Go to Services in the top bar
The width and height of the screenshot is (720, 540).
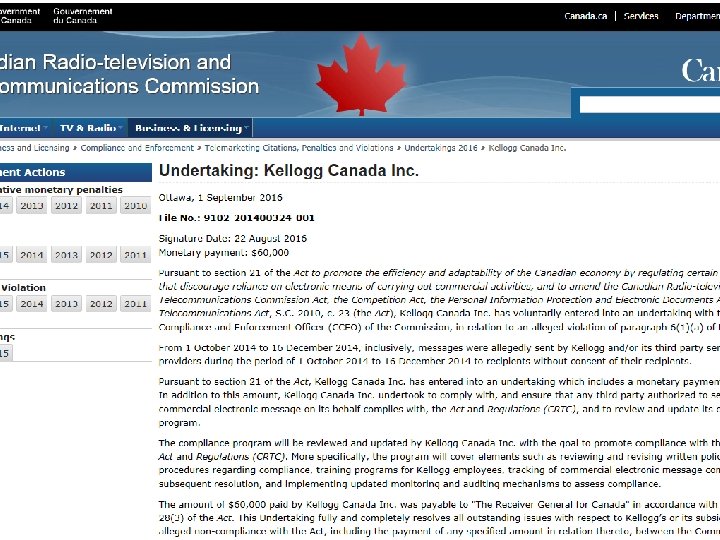641,17
